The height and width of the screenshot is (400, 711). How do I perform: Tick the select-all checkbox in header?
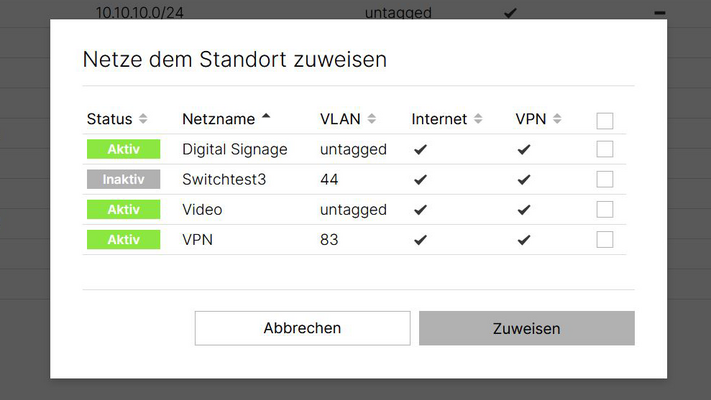604,121
